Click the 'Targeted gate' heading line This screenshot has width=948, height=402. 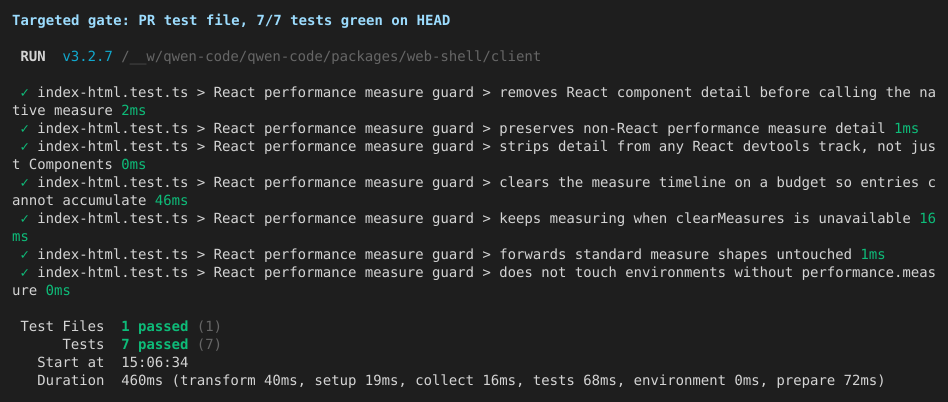tap(231, 21)
